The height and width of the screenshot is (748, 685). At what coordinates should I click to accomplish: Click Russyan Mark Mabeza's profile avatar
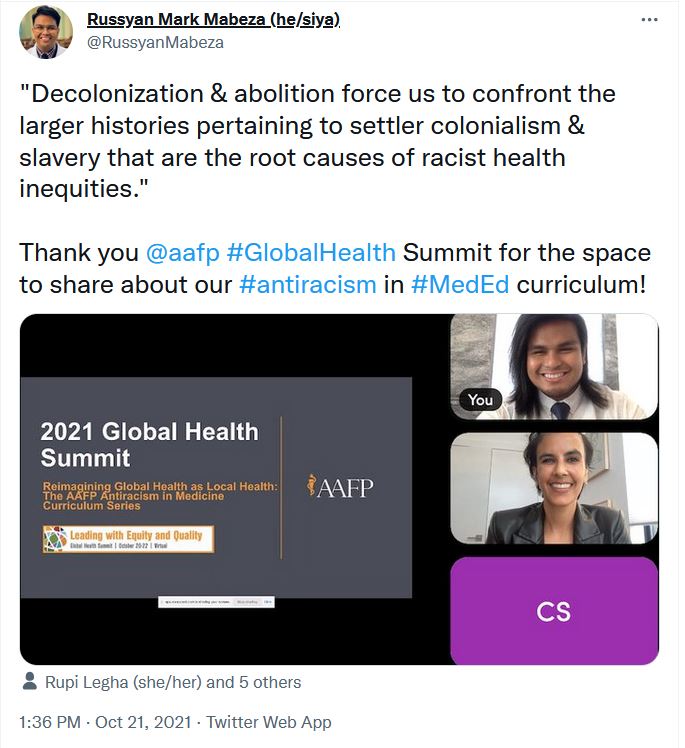click(x=46, y=32)
